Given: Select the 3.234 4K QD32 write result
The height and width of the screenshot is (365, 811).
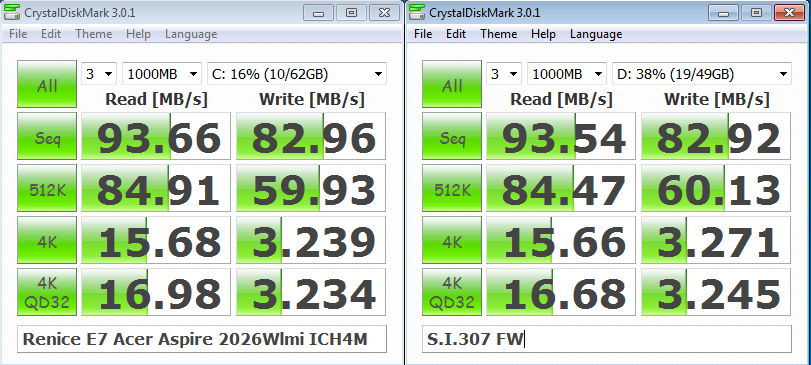Looking at the screenshot, I should [x=311, y=292].
